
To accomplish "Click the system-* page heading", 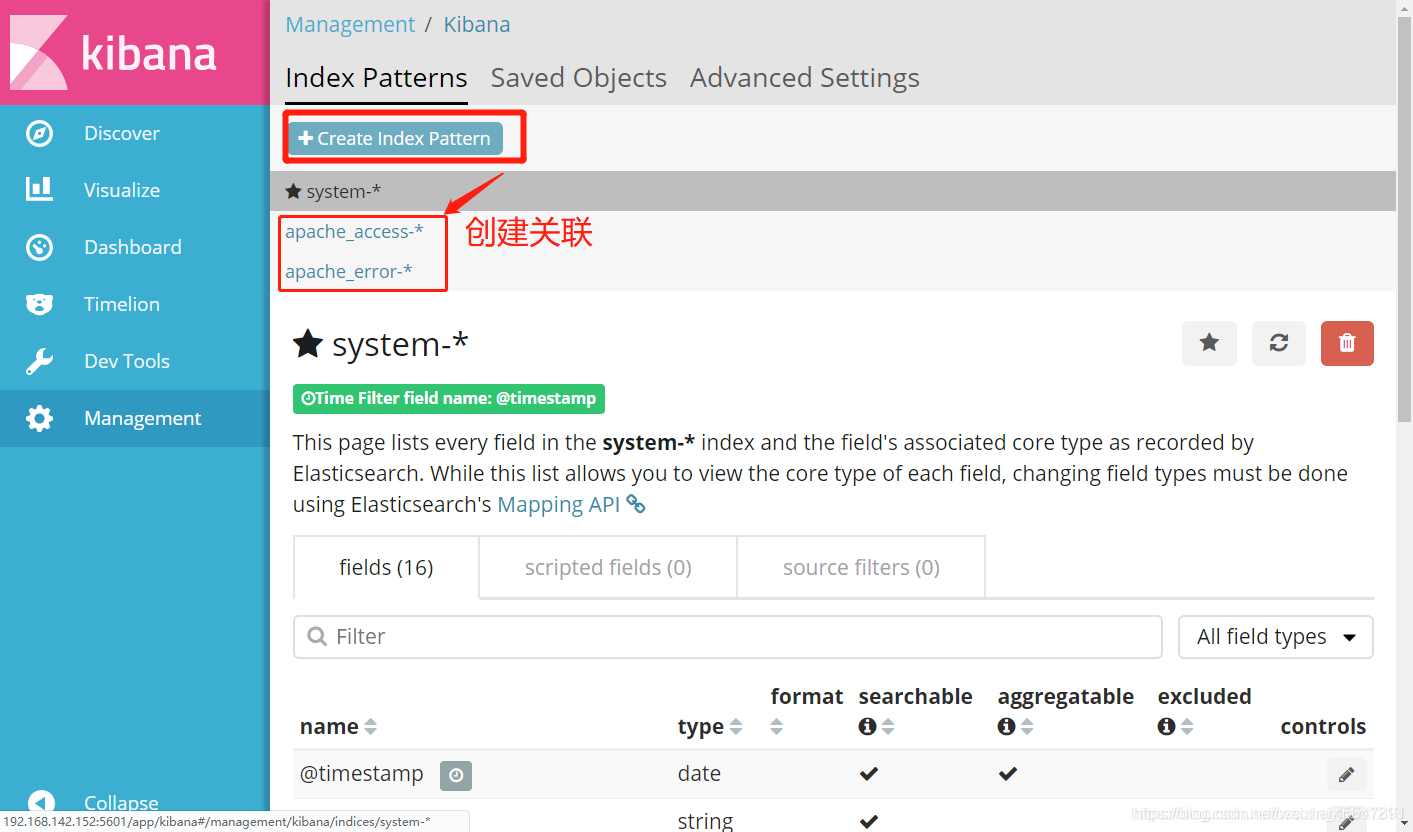I will click(400, 344).
